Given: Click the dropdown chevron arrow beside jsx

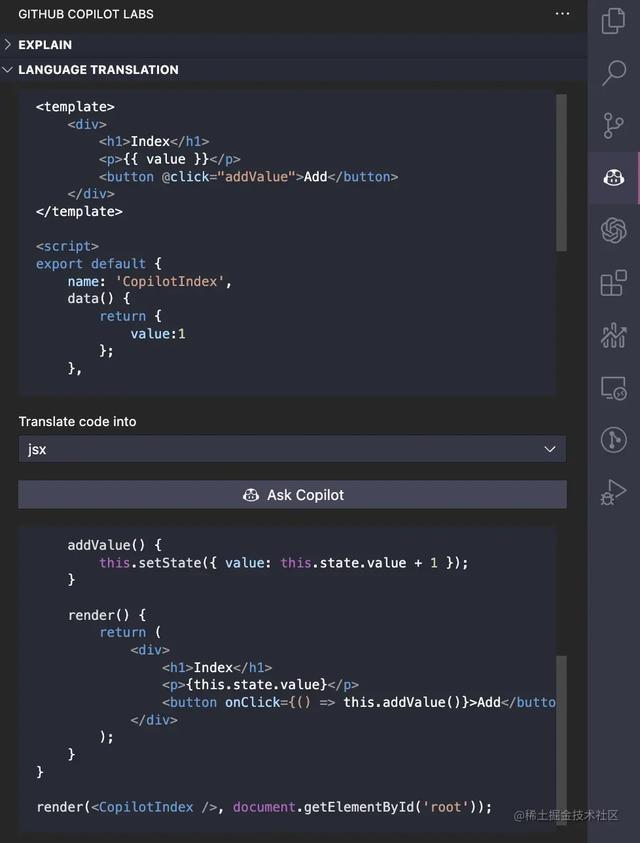Looking at the screenshot, I should pyautogui.click(x=550, y=449).
